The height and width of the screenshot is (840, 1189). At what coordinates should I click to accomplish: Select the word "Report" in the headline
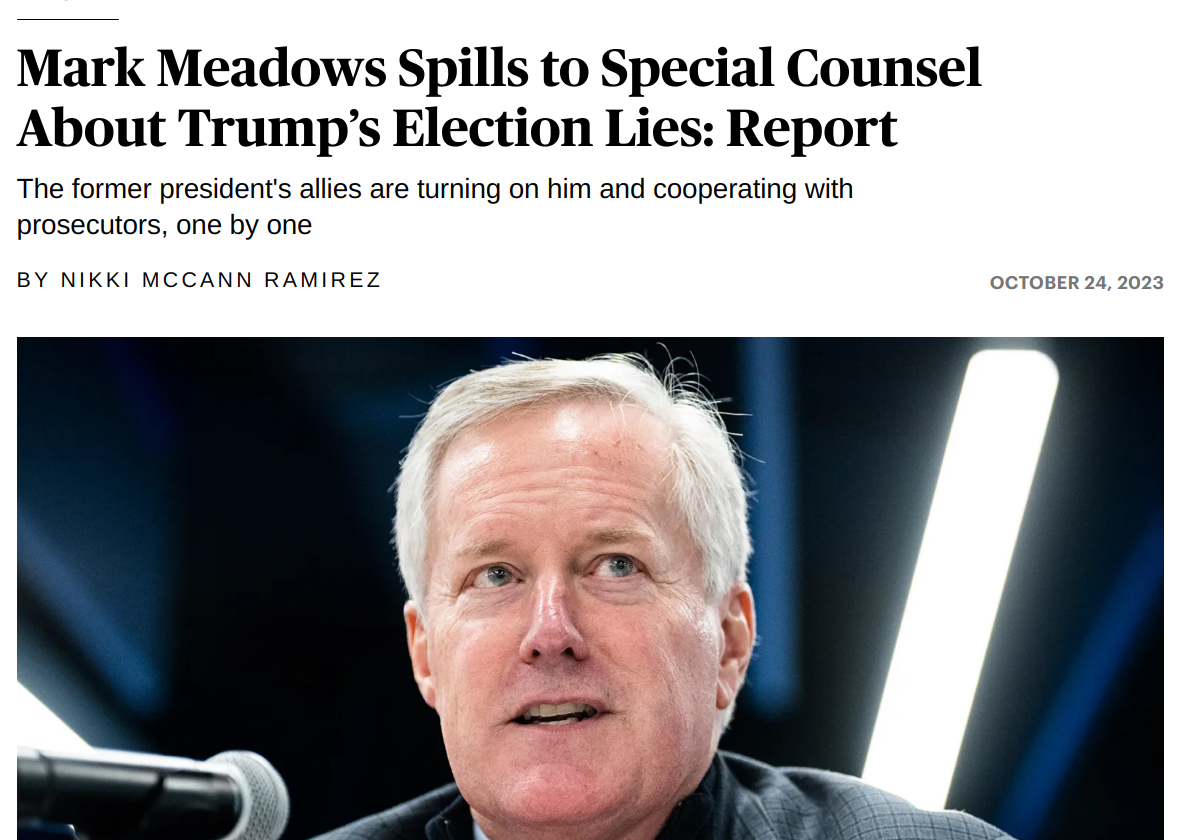811,128
